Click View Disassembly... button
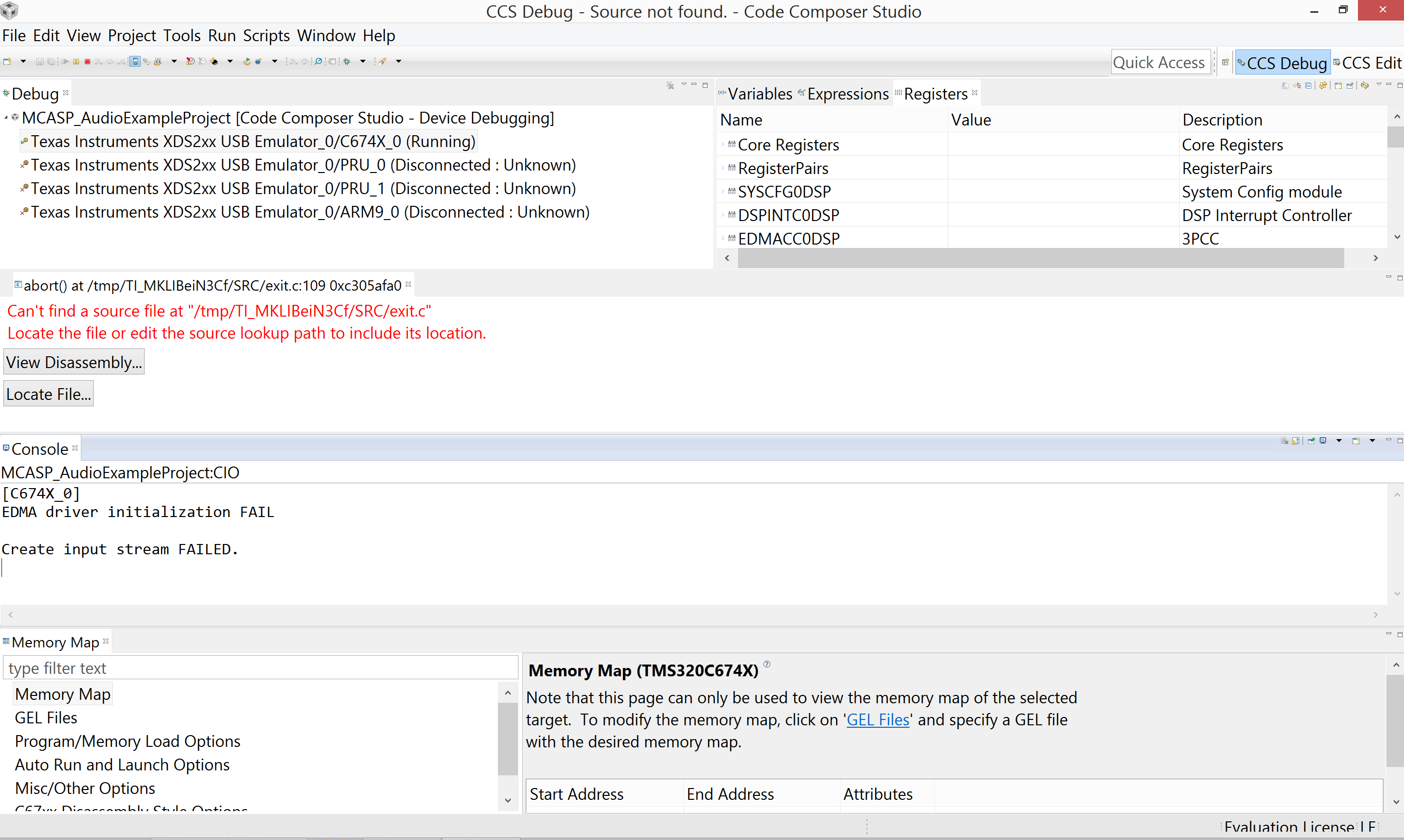The image size is (1404, 840). point(74,362)
